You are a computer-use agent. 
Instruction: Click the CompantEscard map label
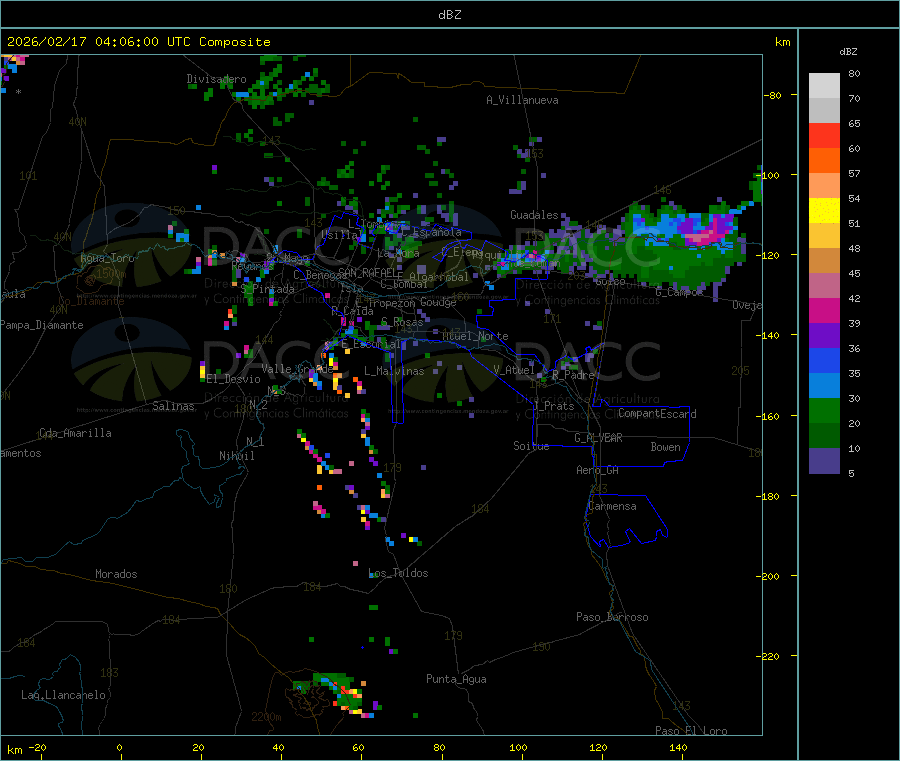point(657,414)
